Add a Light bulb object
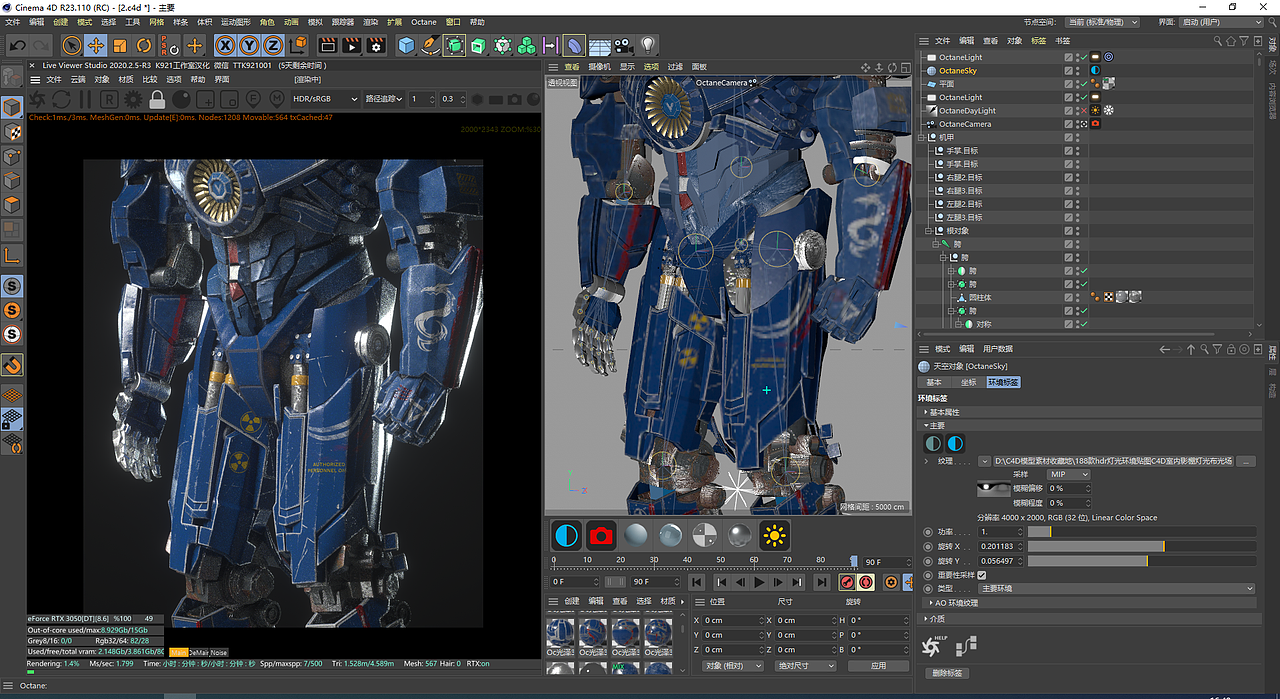Screen dimensions: 1280x699 648,45
